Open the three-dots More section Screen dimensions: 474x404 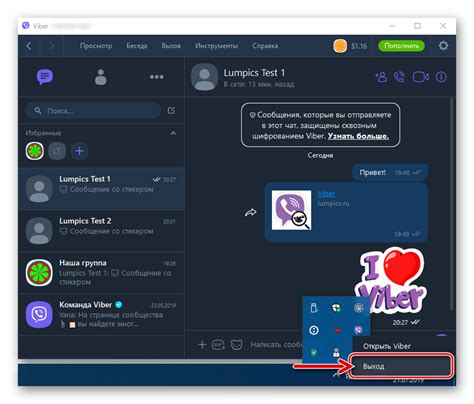pyautogui.click(x=156, y=77)
